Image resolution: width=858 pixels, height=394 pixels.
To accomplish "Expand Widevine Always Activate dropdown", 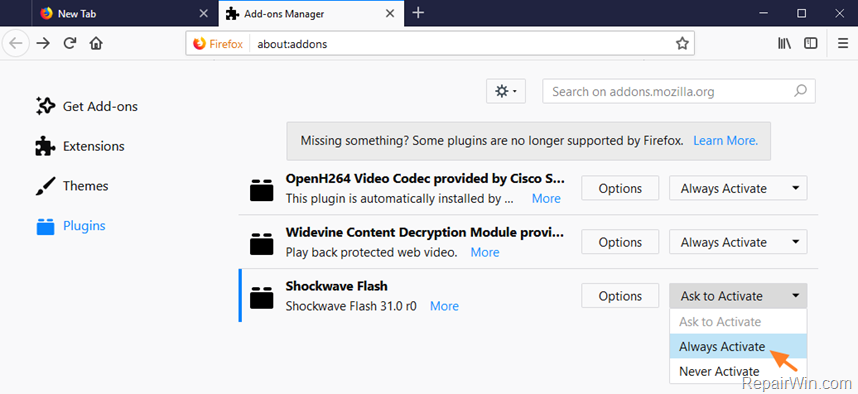I will tap(738, 242).
